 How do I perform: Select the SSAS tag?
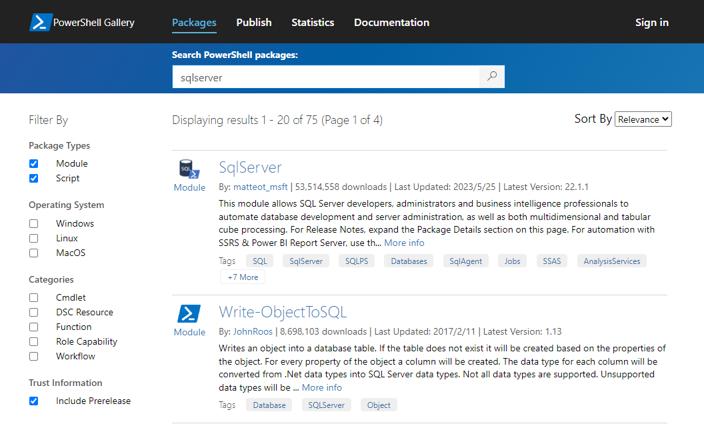pyautogui.click(x=552, y=261)
